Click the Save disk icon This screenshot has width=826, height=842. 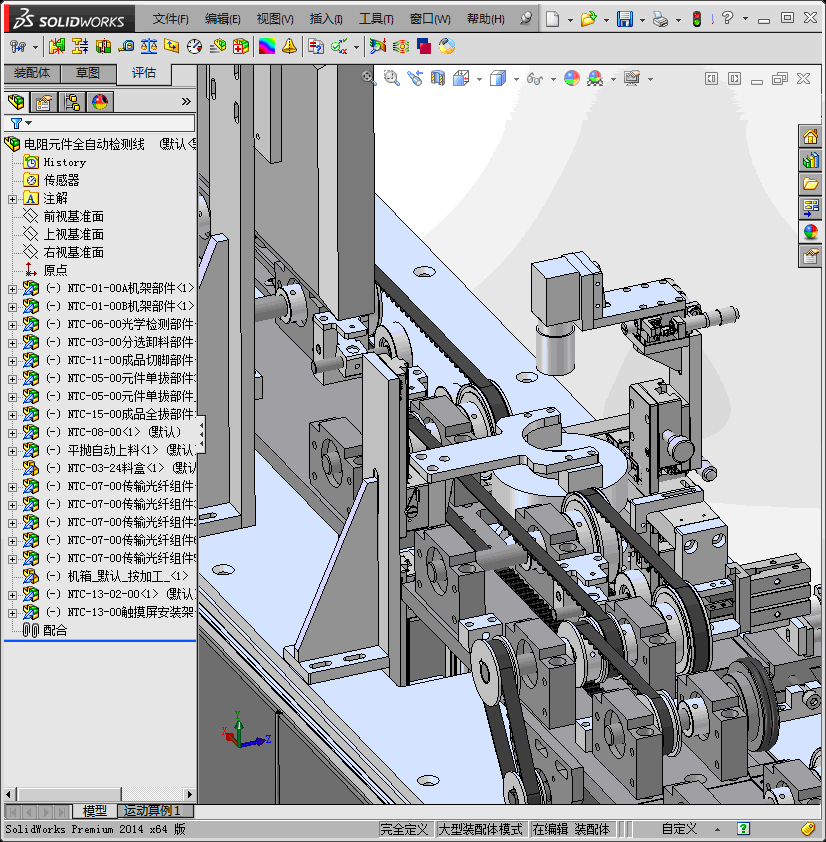624,19
